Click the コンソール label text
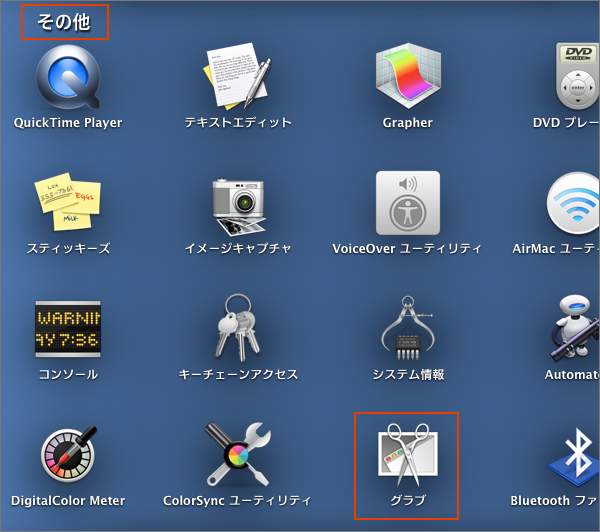The width and height of the screenshot is (600, 532). point(68,374)
